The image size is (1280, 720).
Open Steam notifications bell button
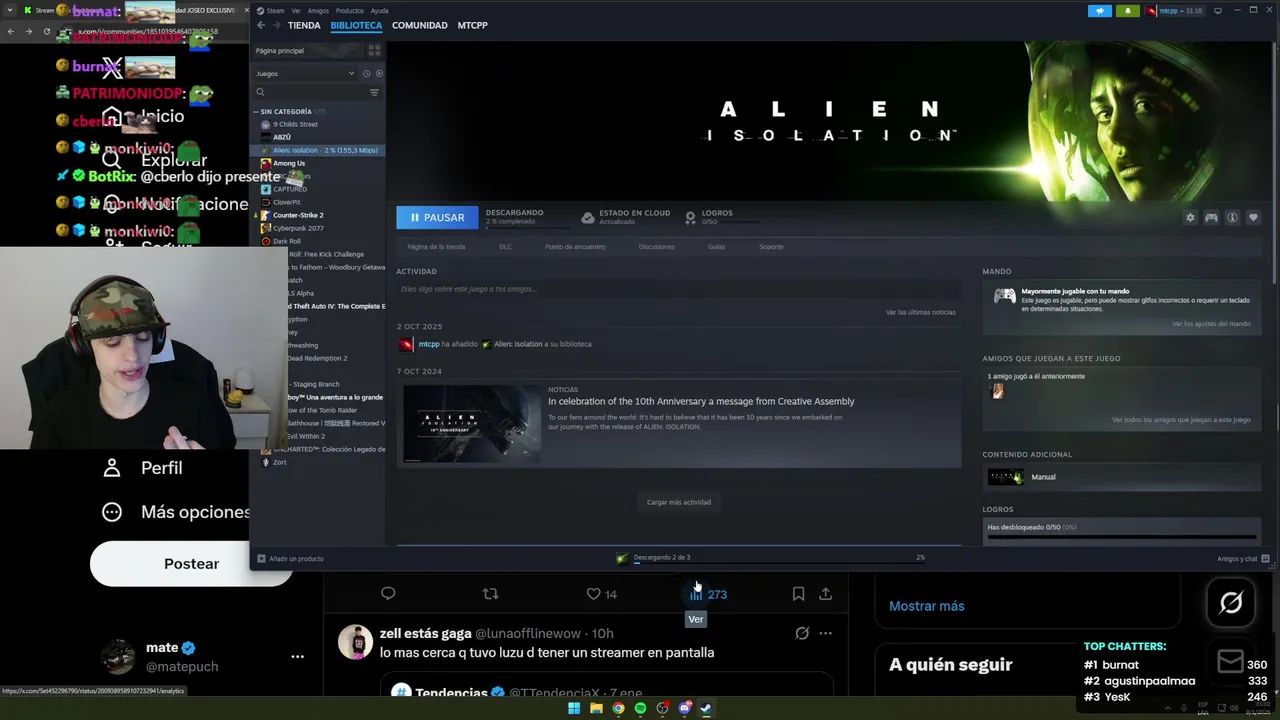[x=1127, y=11]
